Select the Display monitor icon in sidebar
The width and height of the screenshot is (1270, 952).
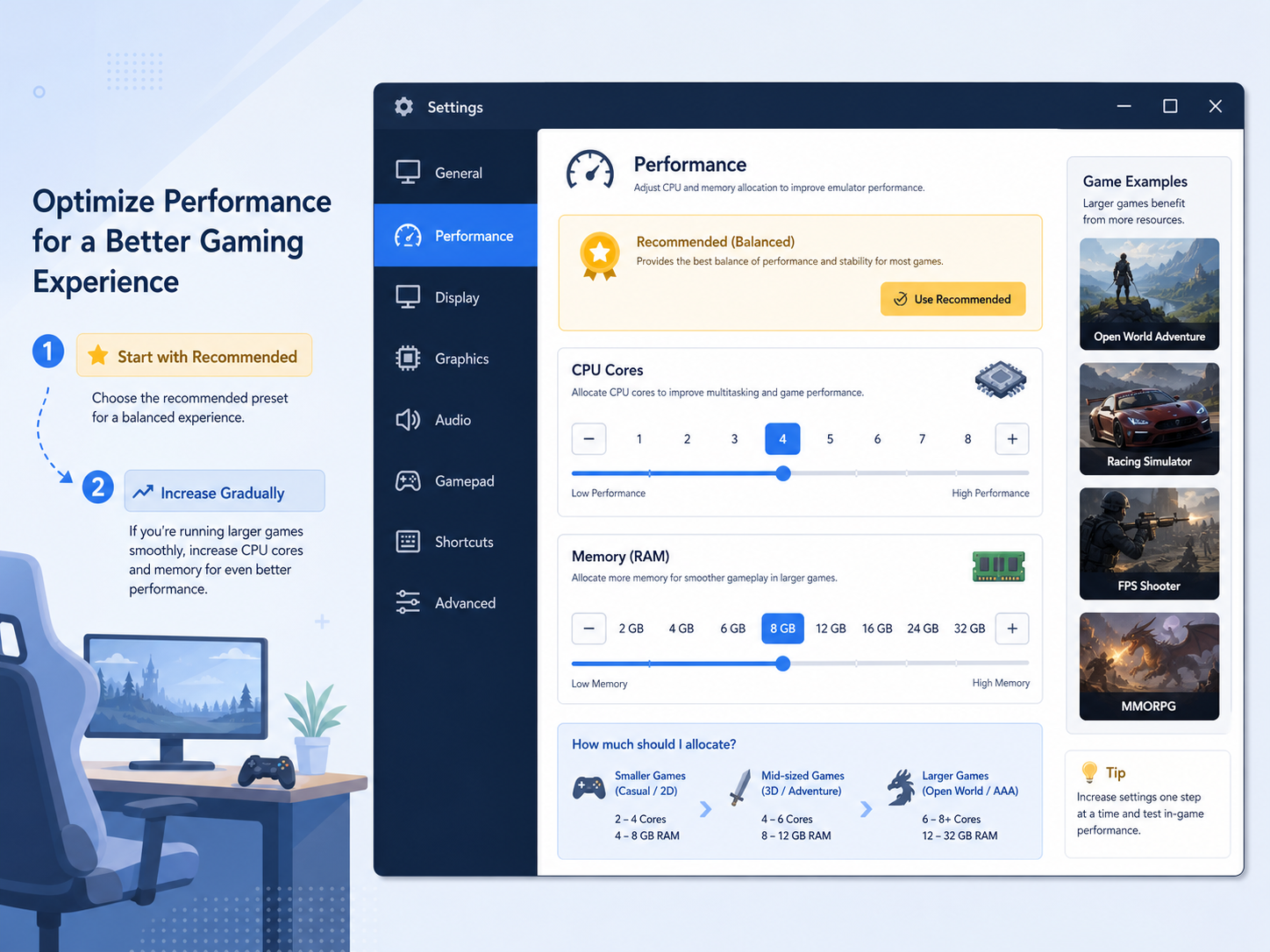pyautogui.click(x=408, y=297)
